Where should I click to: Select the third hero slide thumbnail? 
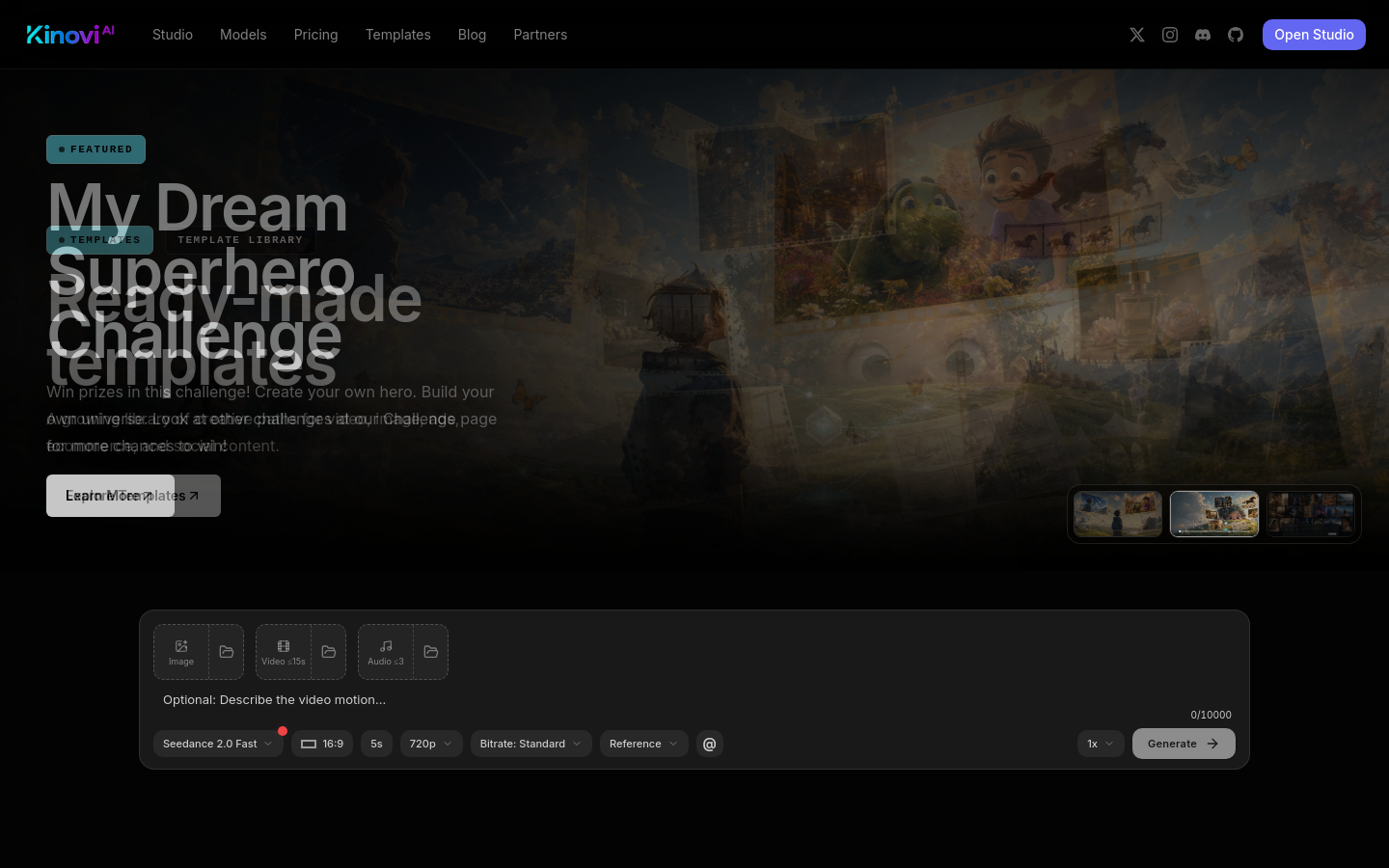tap(1311, 514)
